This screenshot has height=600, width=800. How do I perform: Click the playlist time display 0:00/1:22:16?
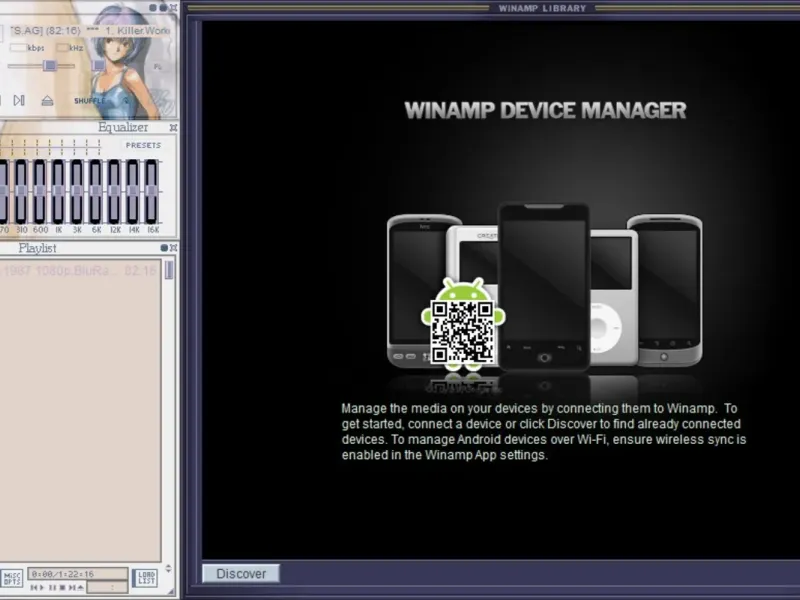pyautogui.click(x=78, y=574)
